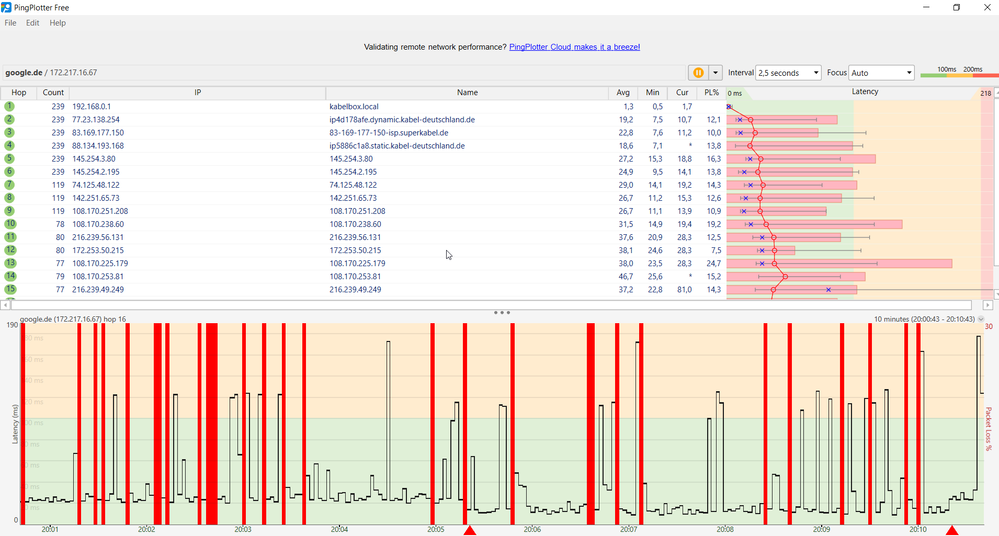Click the hop 2 green circle icon
Screen dimensions: 999x536
[x=10, y=119]
